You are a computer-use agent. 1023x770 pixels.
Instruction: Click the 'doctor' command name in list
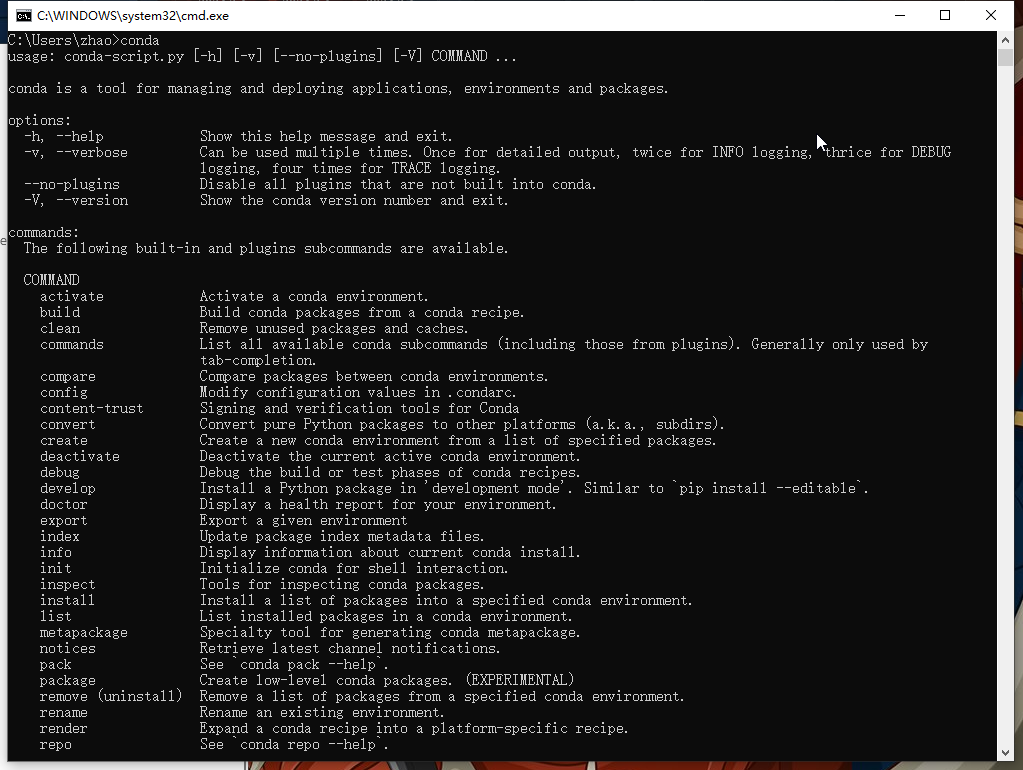point(63,504)
